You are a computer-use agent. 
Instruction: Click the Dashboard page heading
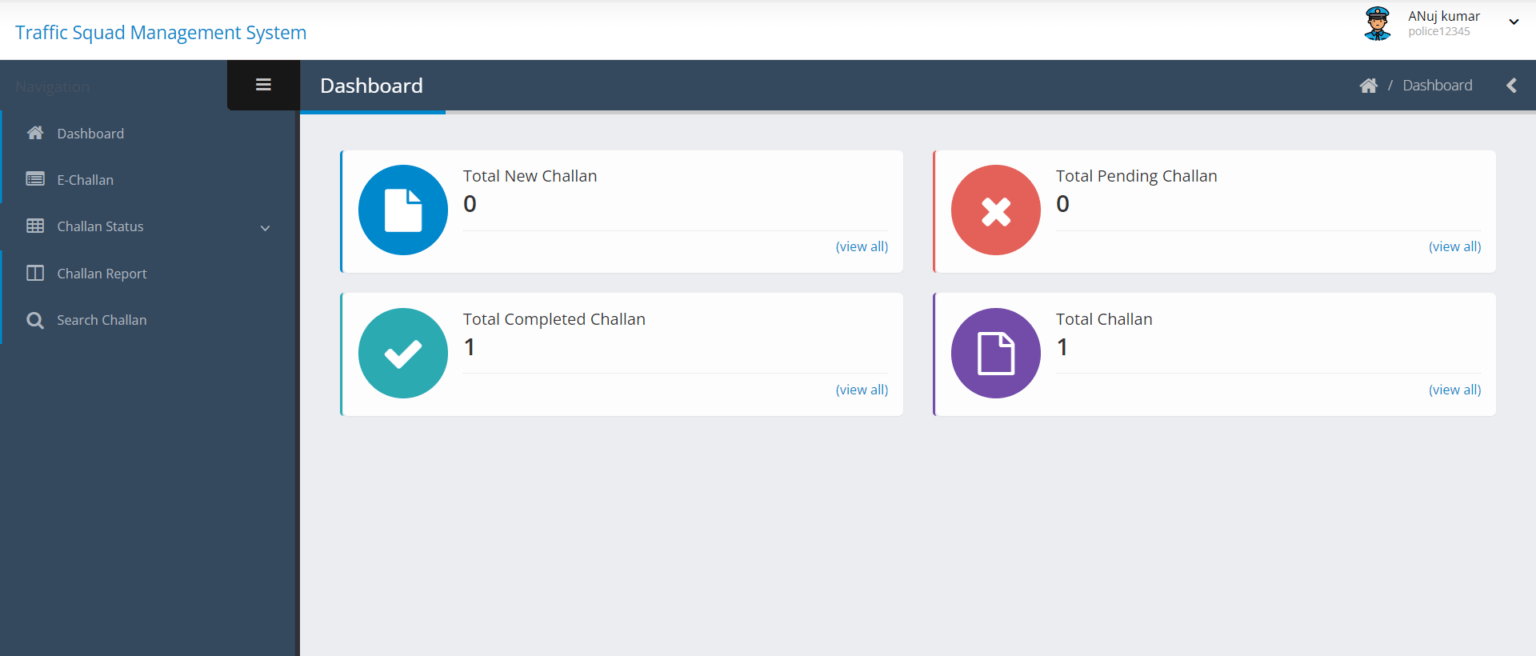coord(372,86)
